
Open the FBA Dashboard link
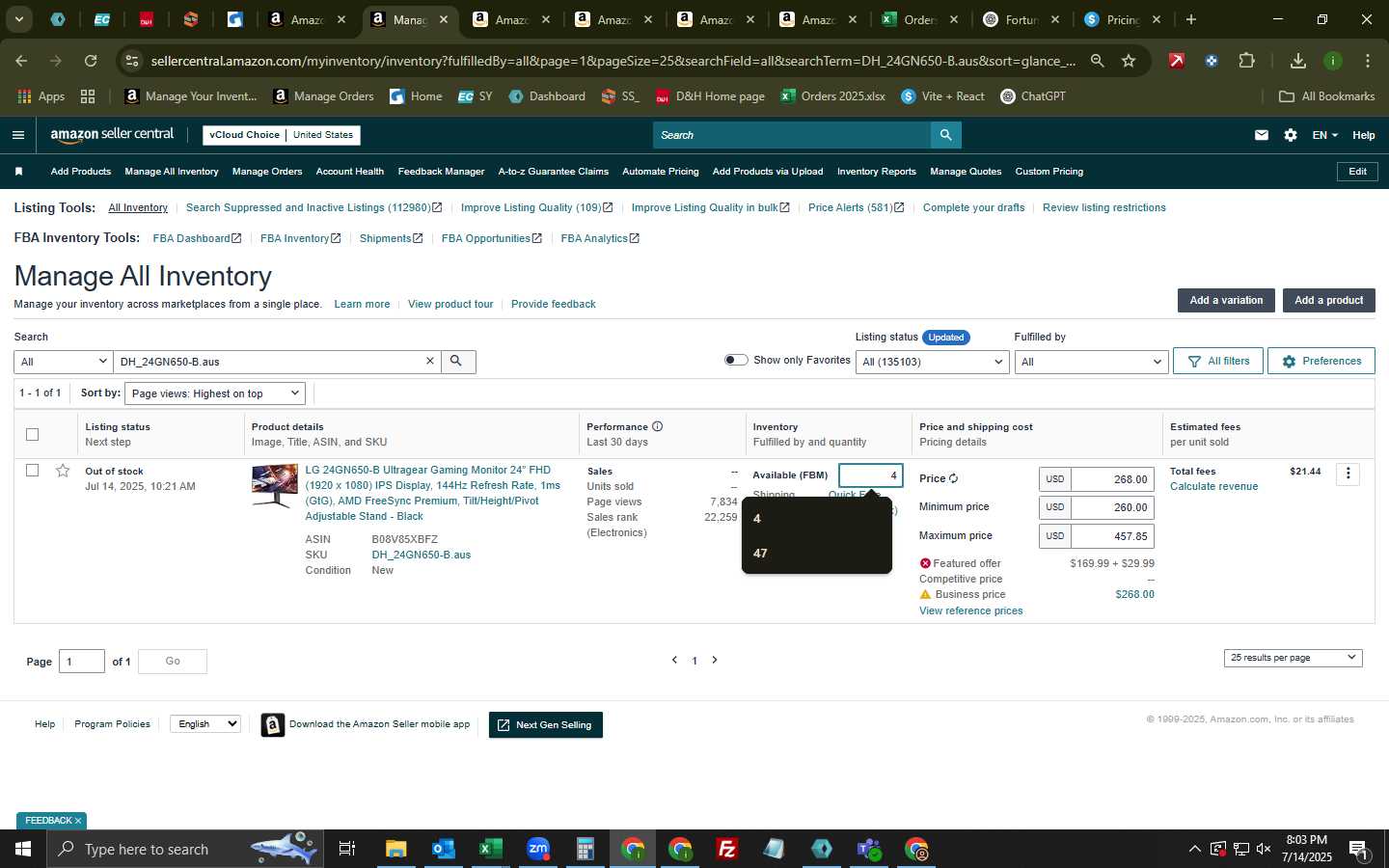click(x=197, y=238)
